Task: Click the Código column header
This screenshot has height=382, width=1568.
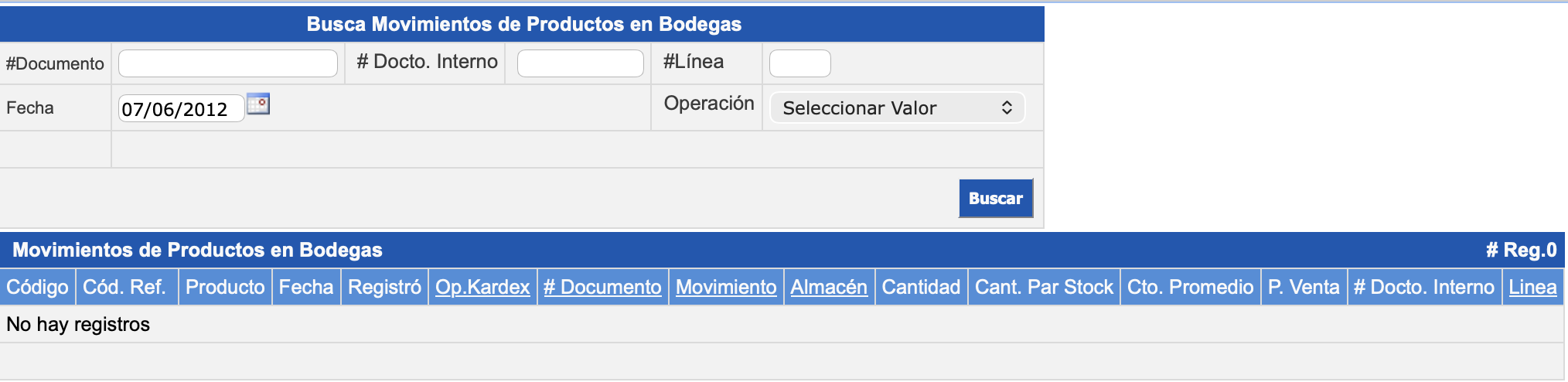Action: tap(37, 288)
